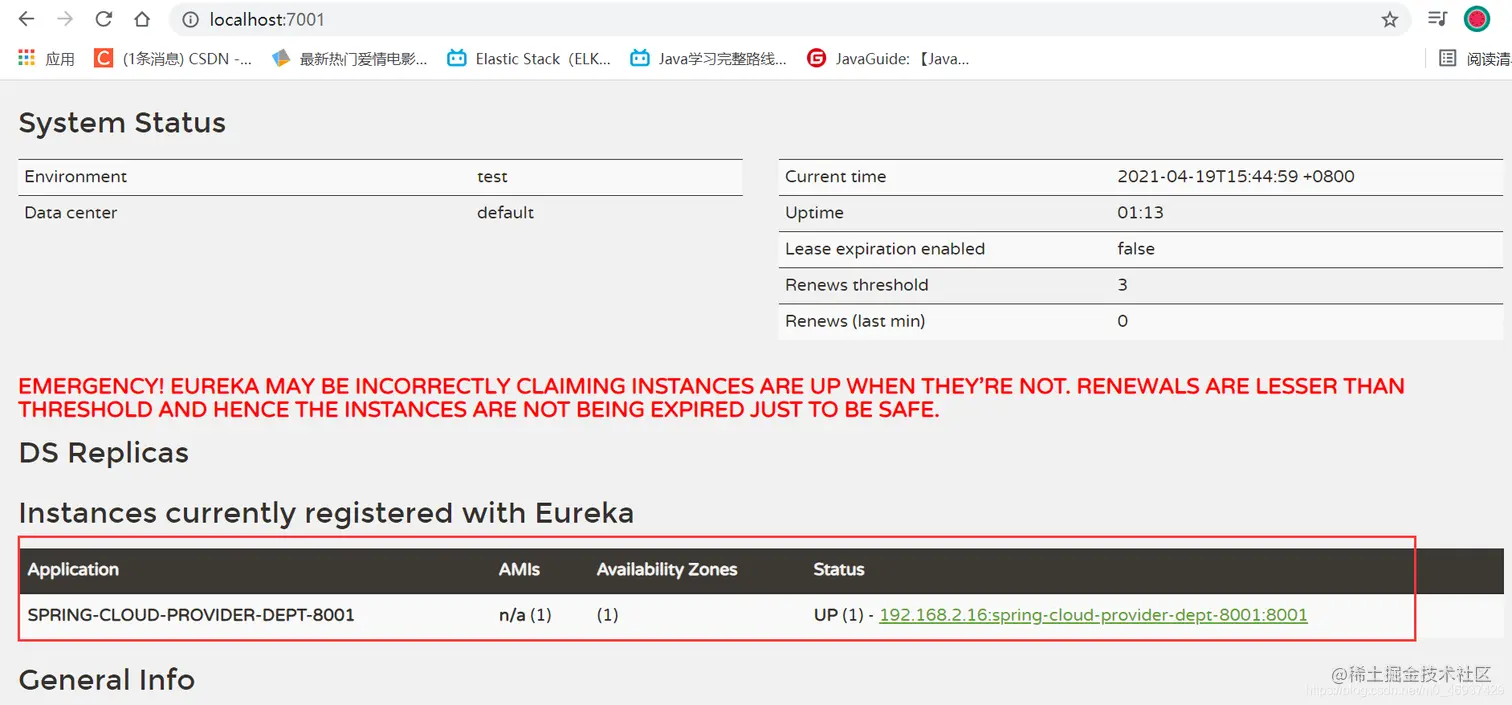Click the System Status heading

pyautogui.click(x=122, y=123)
